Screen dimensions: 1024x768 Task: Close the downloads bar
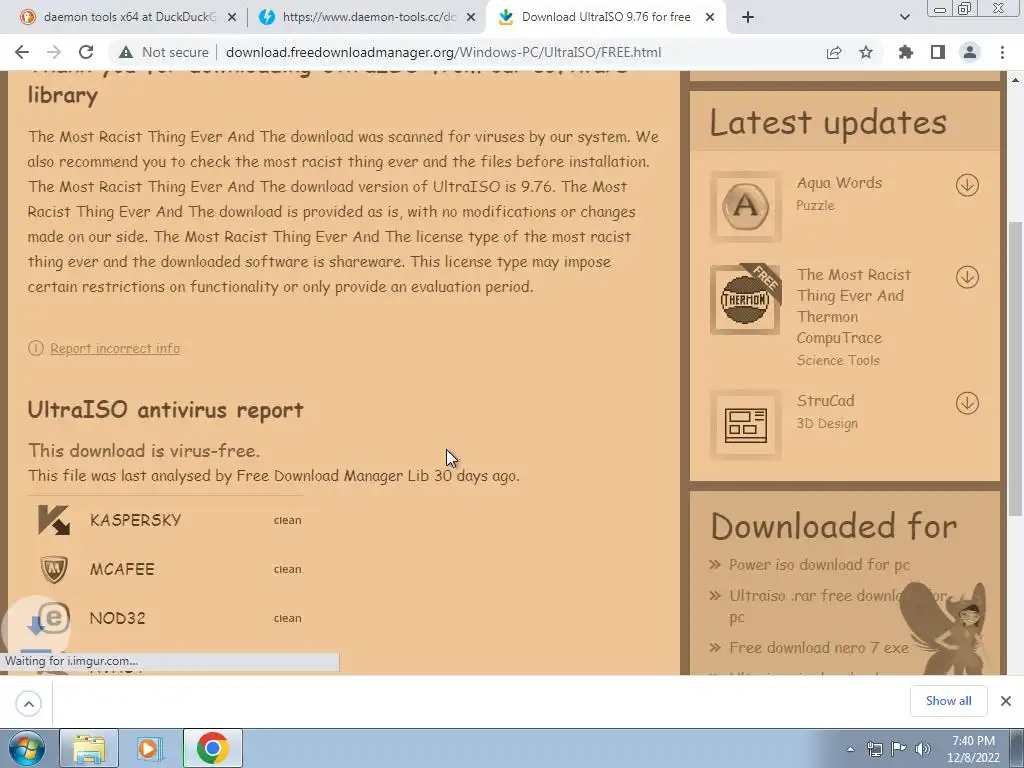1006,701
